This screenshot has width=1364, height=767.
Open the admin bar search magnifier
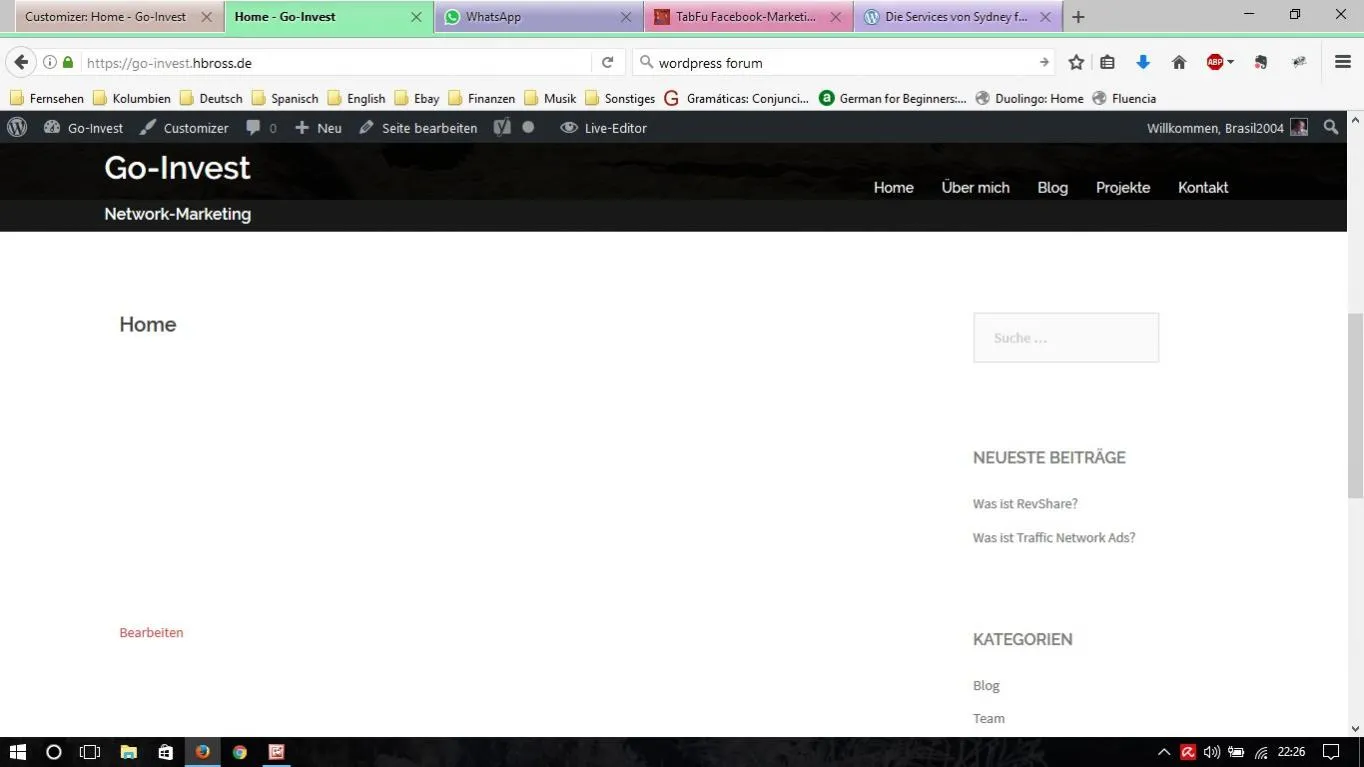pos(1331,127)
